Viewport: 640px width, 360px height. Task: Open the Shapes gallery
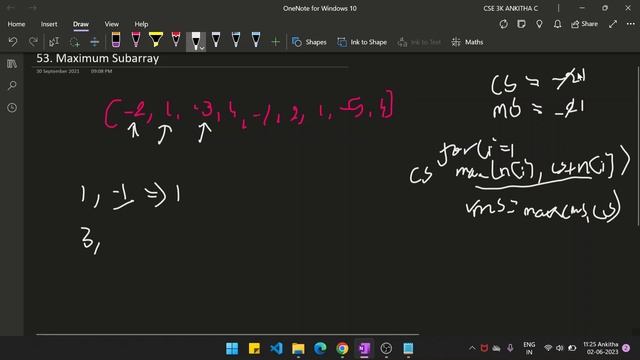[309, 42]
